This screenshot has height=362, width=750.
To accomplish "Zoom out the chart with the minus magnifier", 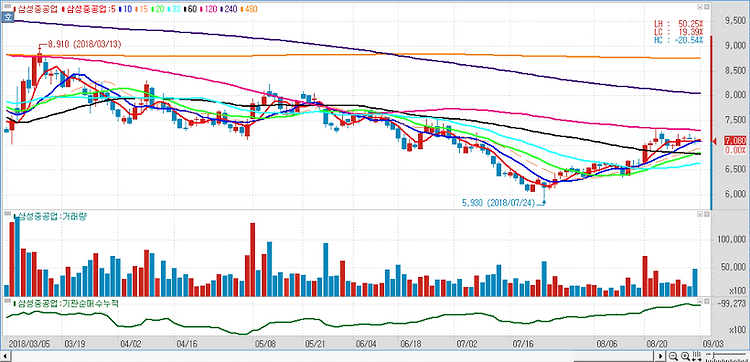I will click(x=673, y=356).
